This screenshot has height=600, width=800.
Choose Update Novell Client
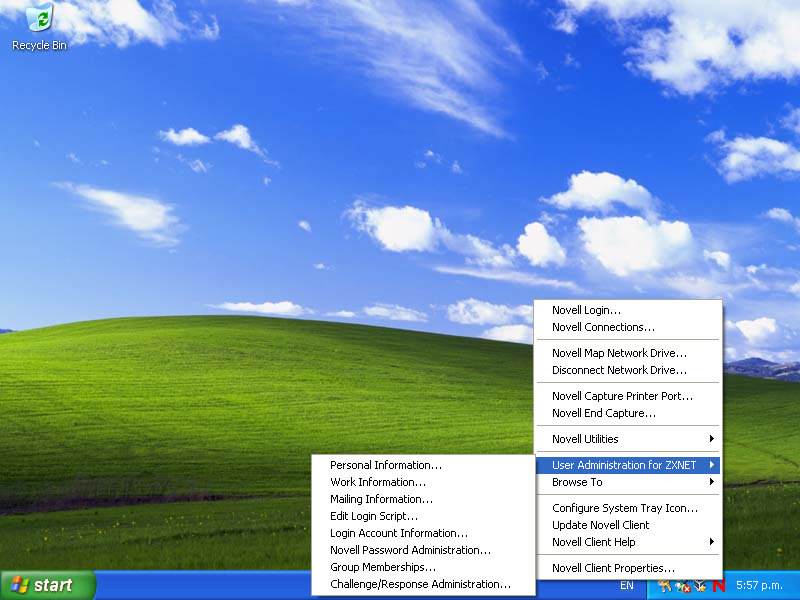click(x=628, y=525)
